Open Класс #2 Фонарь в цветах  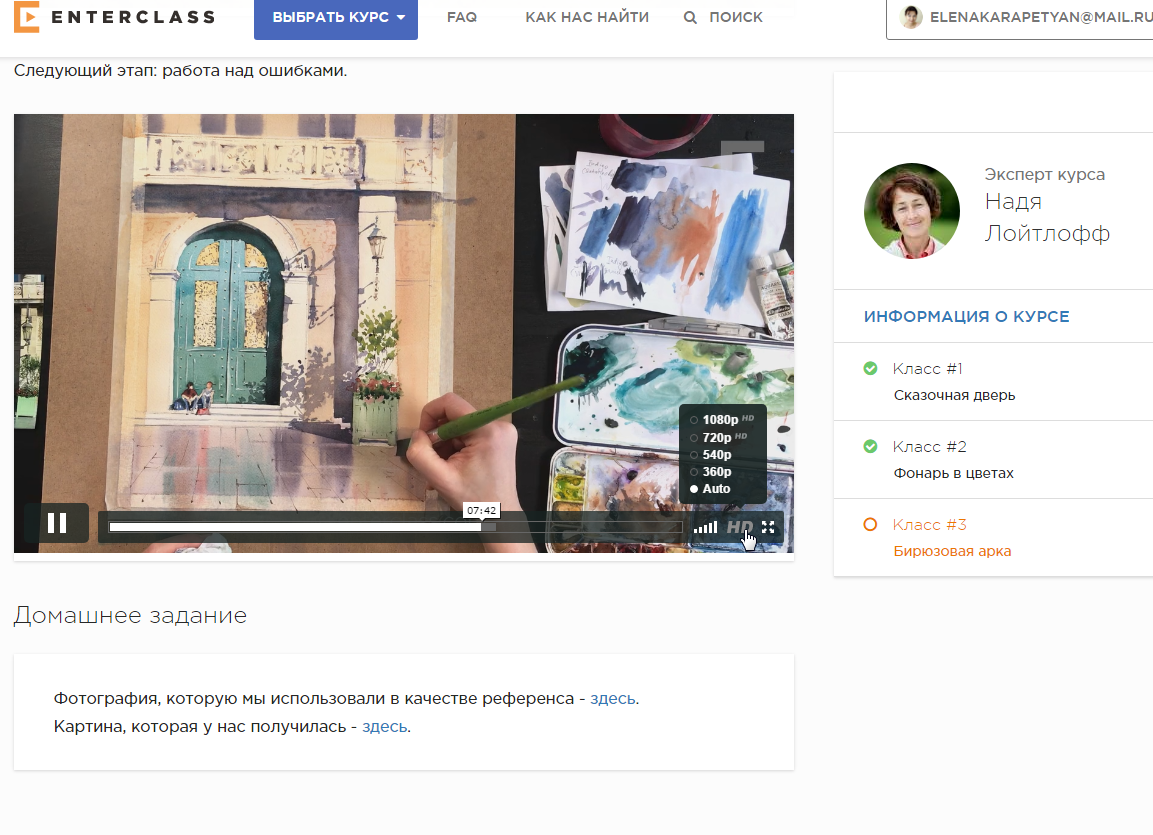993,459
